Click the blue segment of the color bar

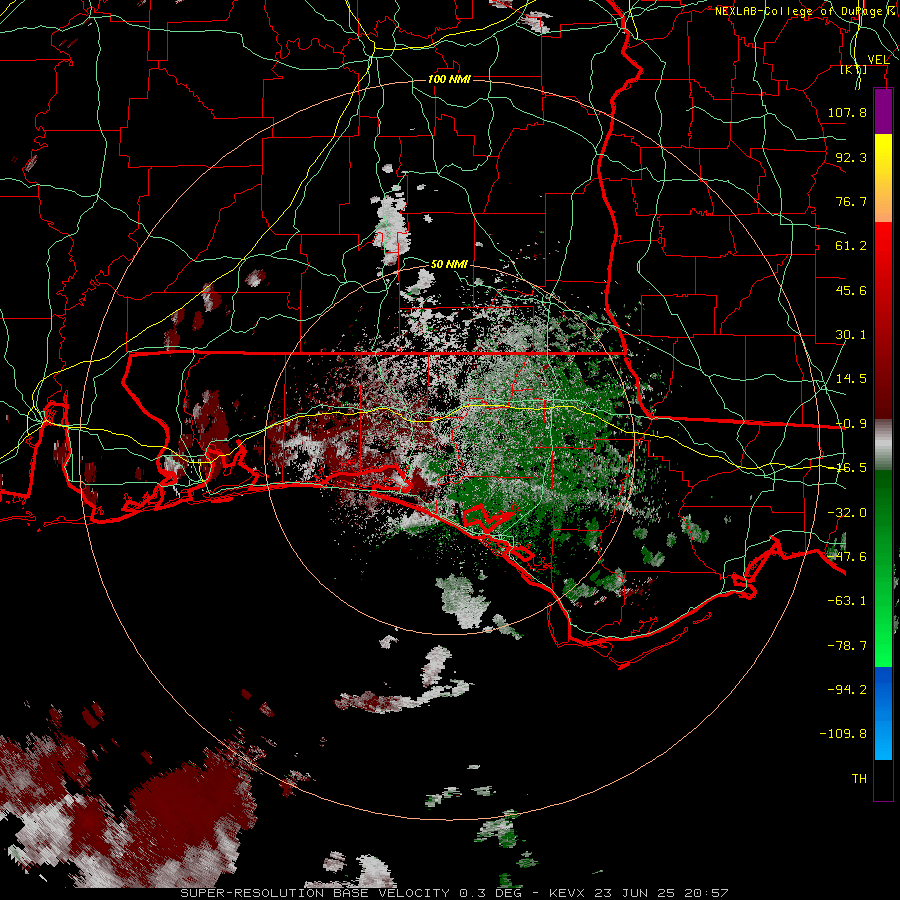[883, 713]
